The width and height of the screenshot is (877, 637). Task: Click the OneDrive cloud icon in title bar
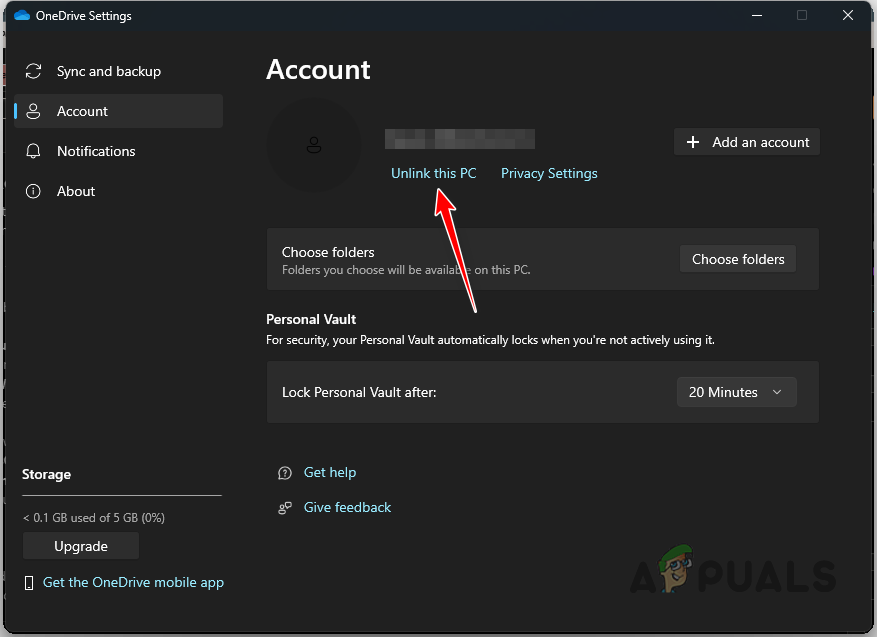(x=21, y=15)
